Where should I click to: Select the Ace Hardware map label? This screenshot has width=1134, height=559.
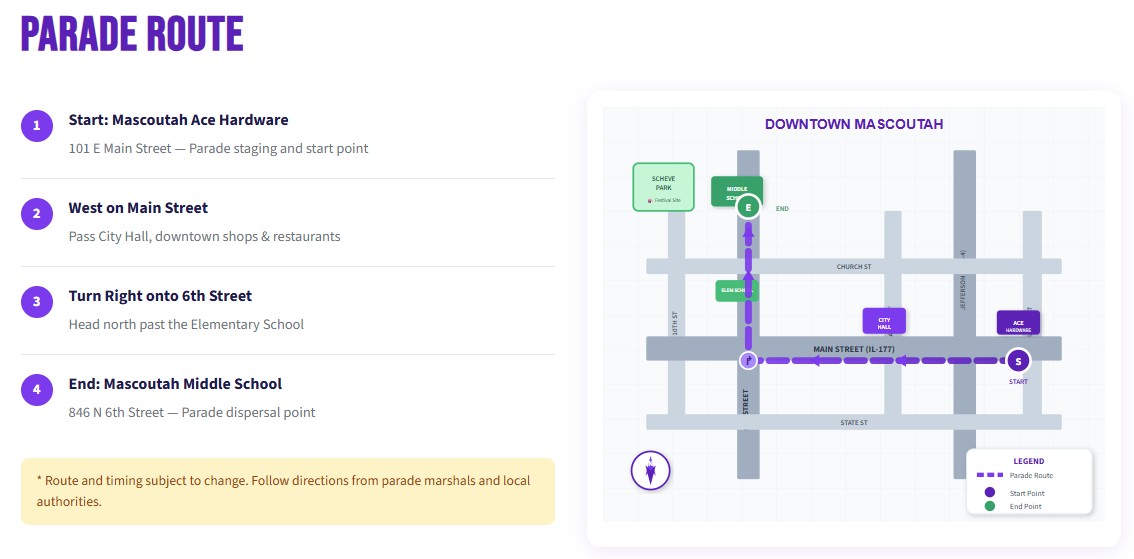click(1018, 323)
